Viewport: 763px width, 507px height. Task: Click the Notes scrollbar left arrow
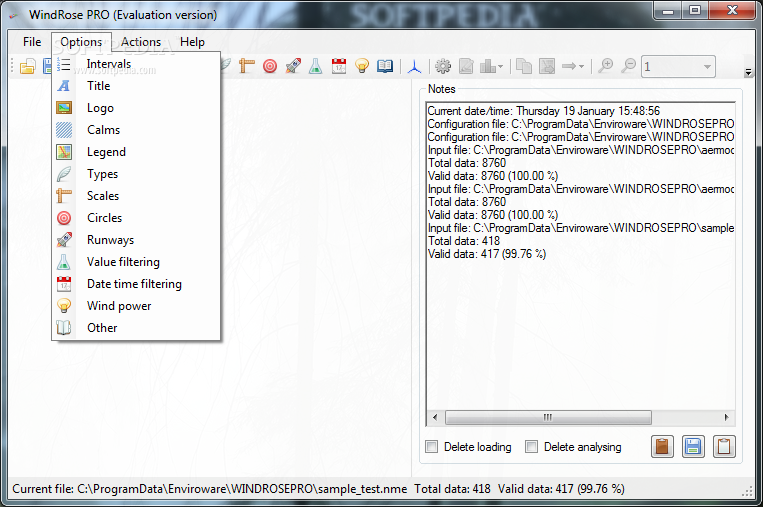435,417
